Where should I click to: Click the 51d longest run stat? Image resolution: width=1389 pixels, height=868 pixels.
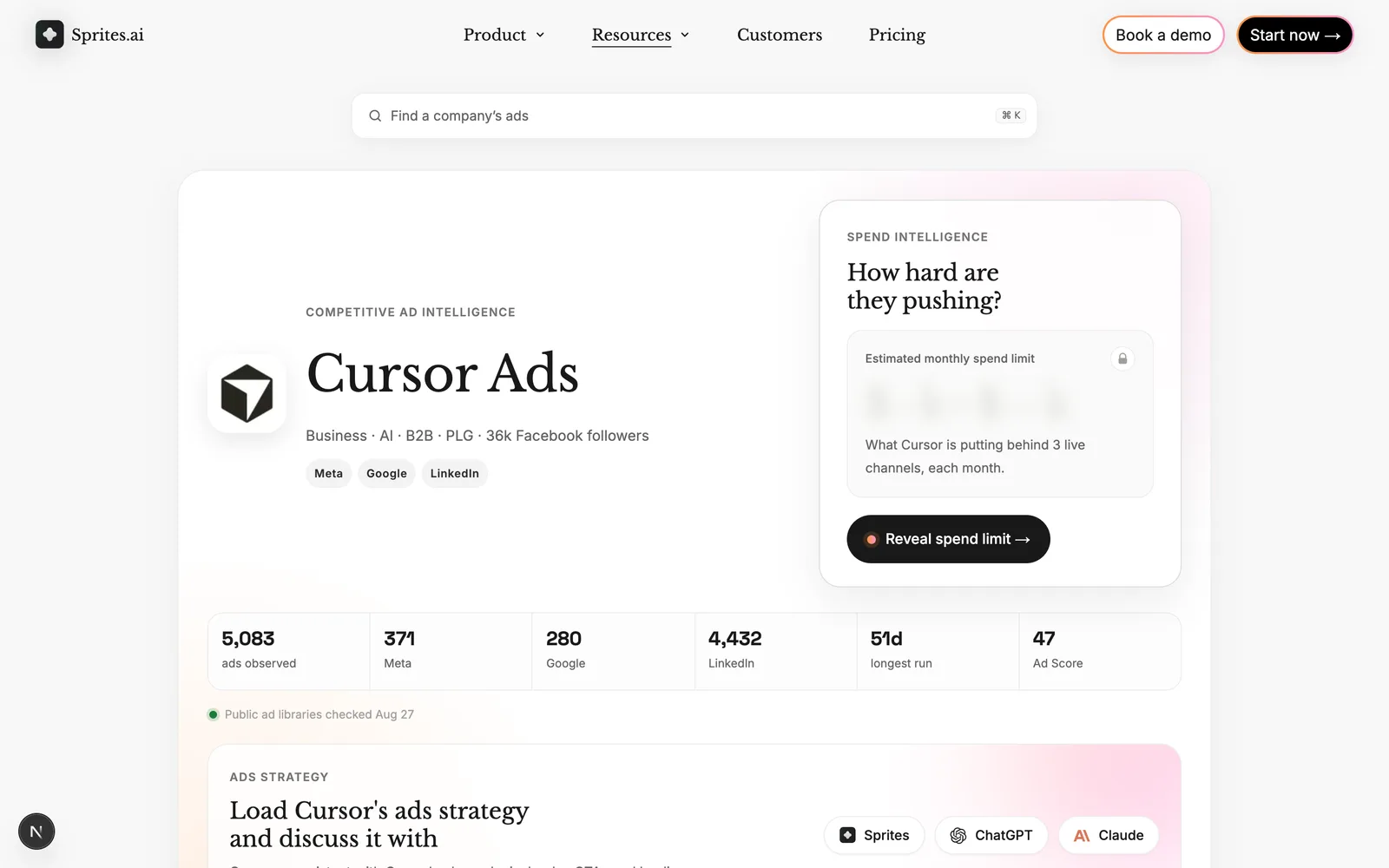point(938,651)
